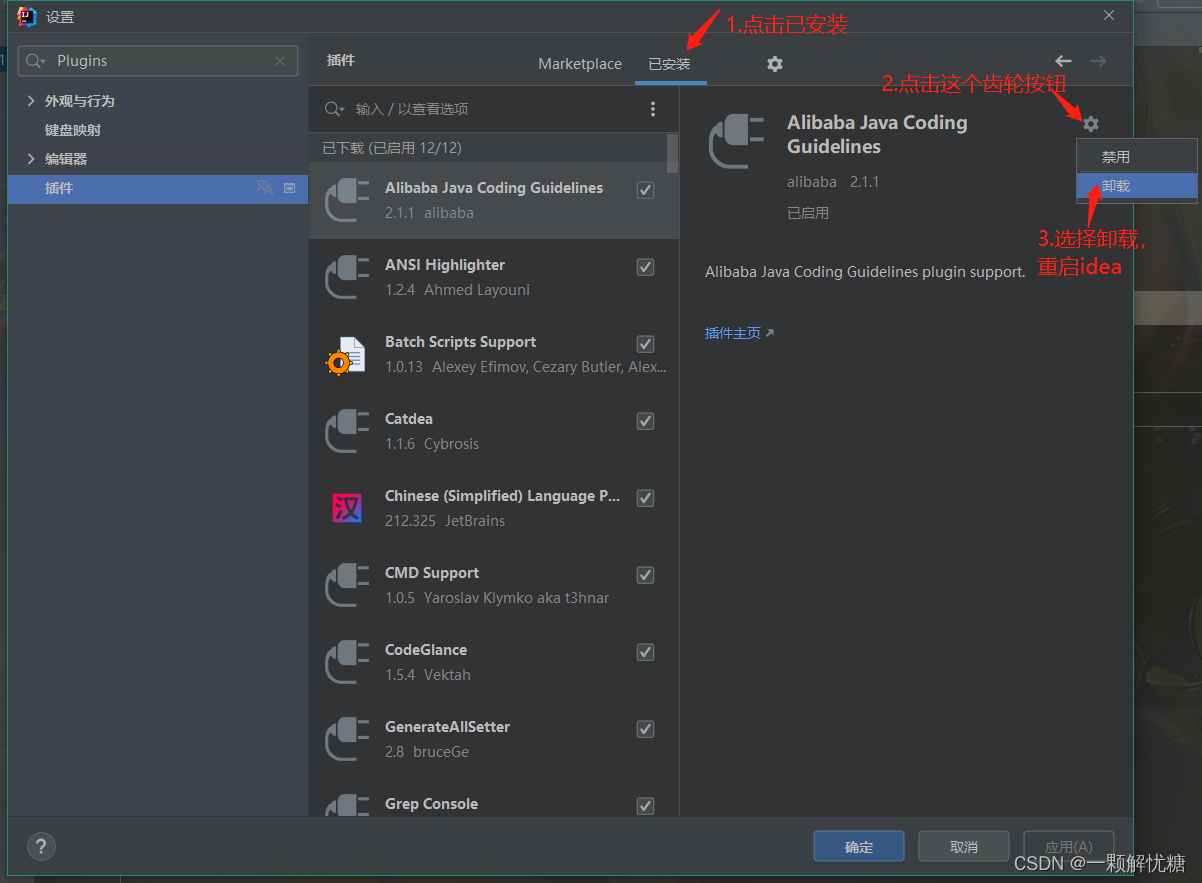Click the 取消 button

point(964,847)
